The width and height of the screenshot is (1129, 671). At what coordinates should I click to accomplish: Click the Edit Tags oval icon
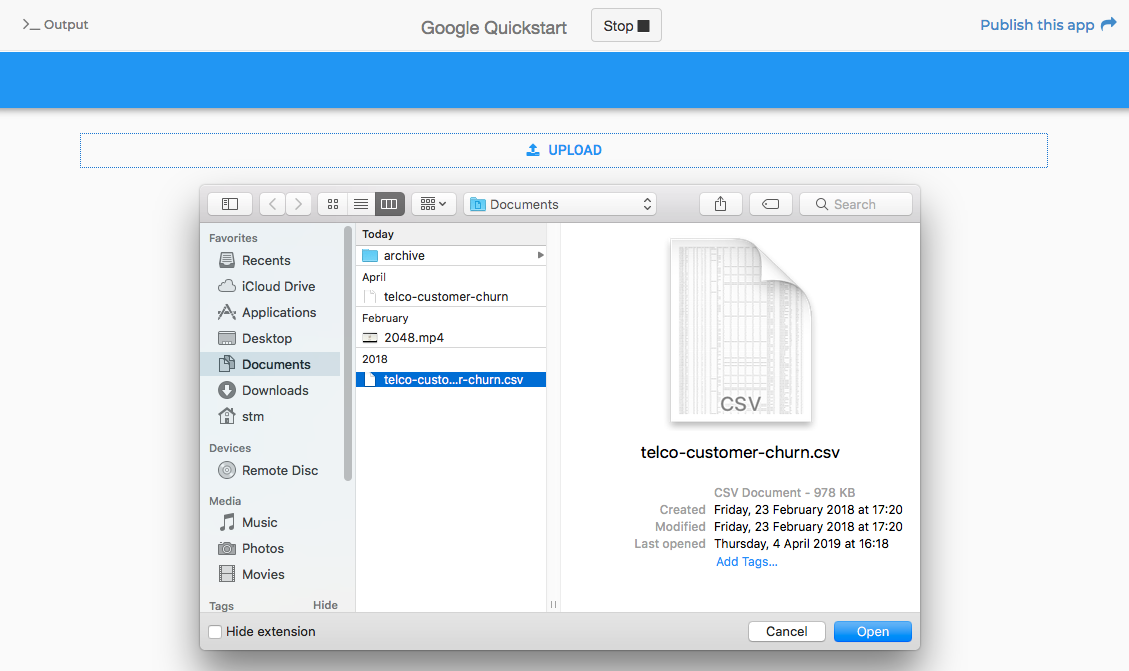(x=770, y=203)
